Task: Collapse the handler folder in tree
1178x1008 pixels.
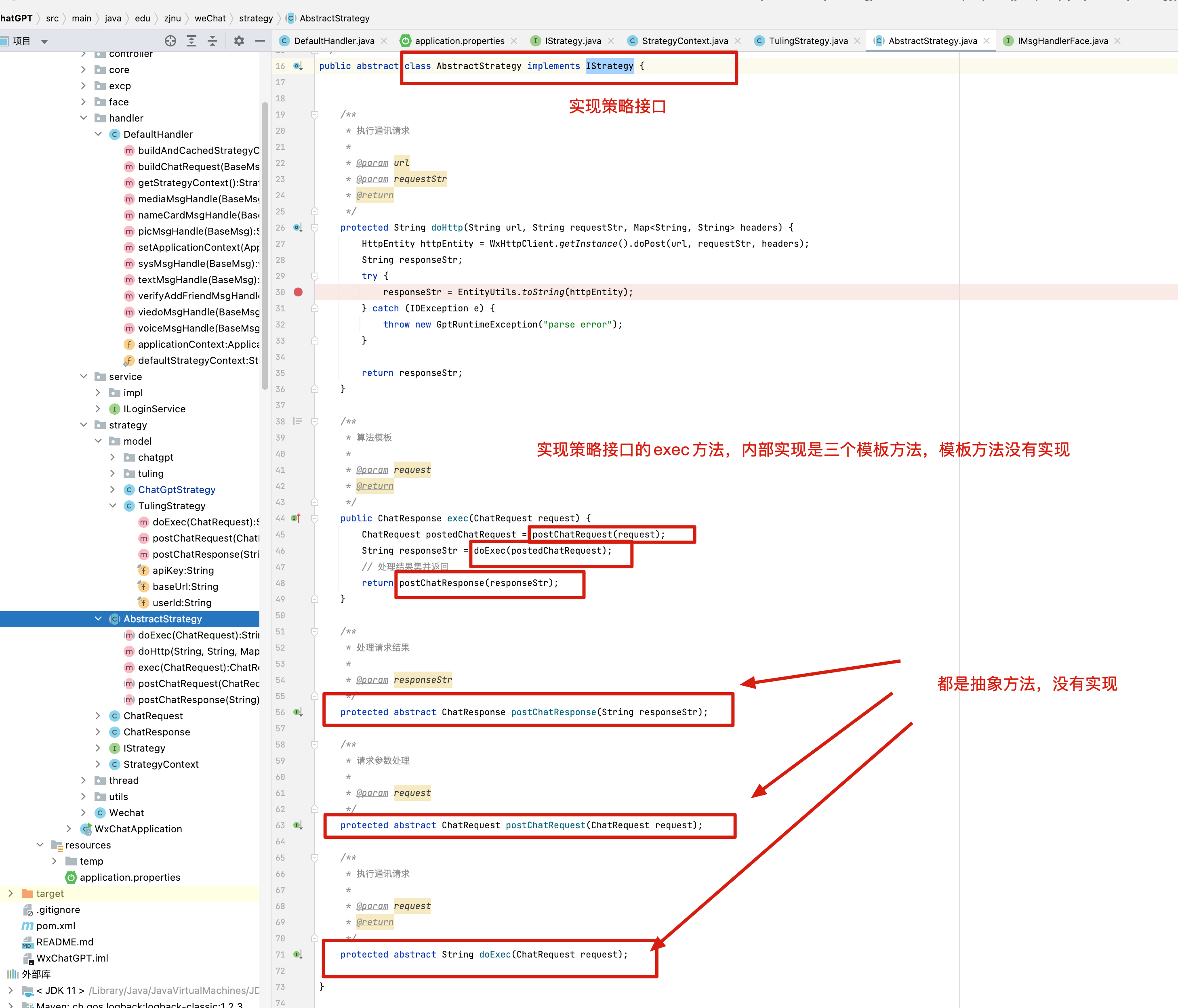Action: (x=84, y=118)
